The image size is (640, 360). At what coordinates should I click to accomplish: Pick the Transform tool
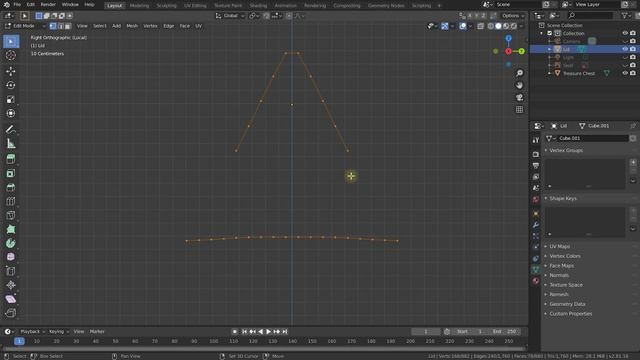[11, 113]
